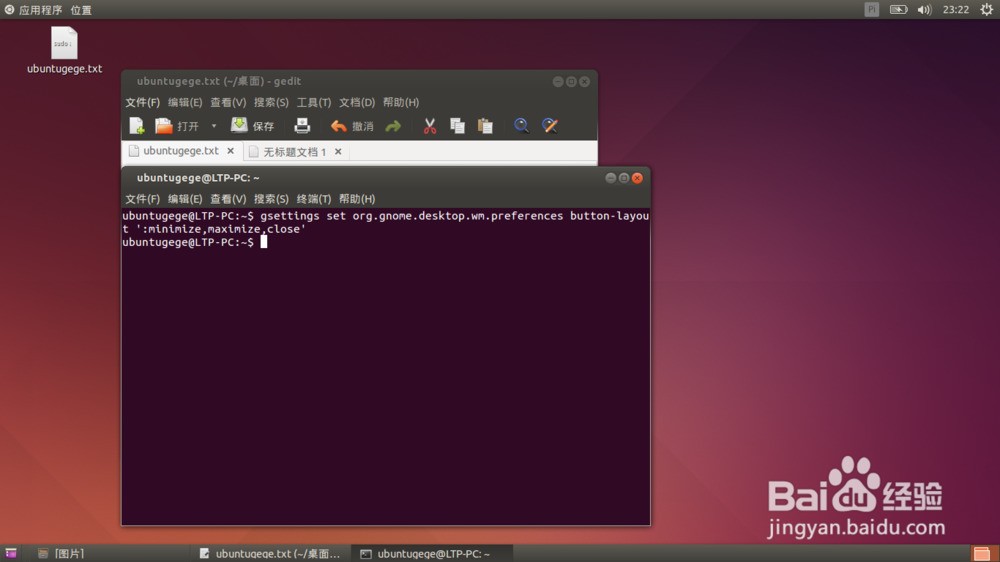Switch to the ubuntugege.txt tab
The image size is (1000, 562).
coord(180,151)
